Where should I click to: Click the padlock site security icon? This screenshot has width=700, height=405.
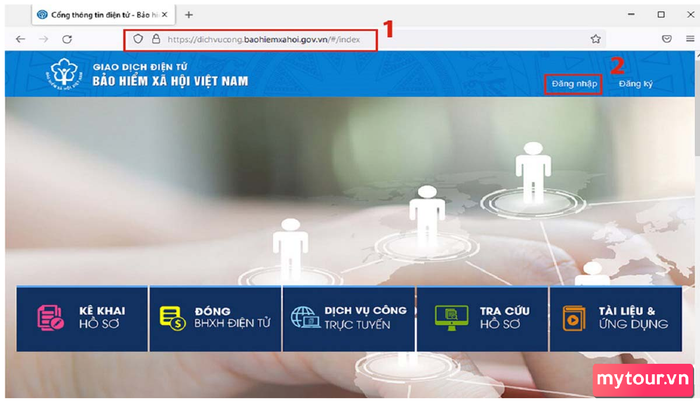coord(156,39)
